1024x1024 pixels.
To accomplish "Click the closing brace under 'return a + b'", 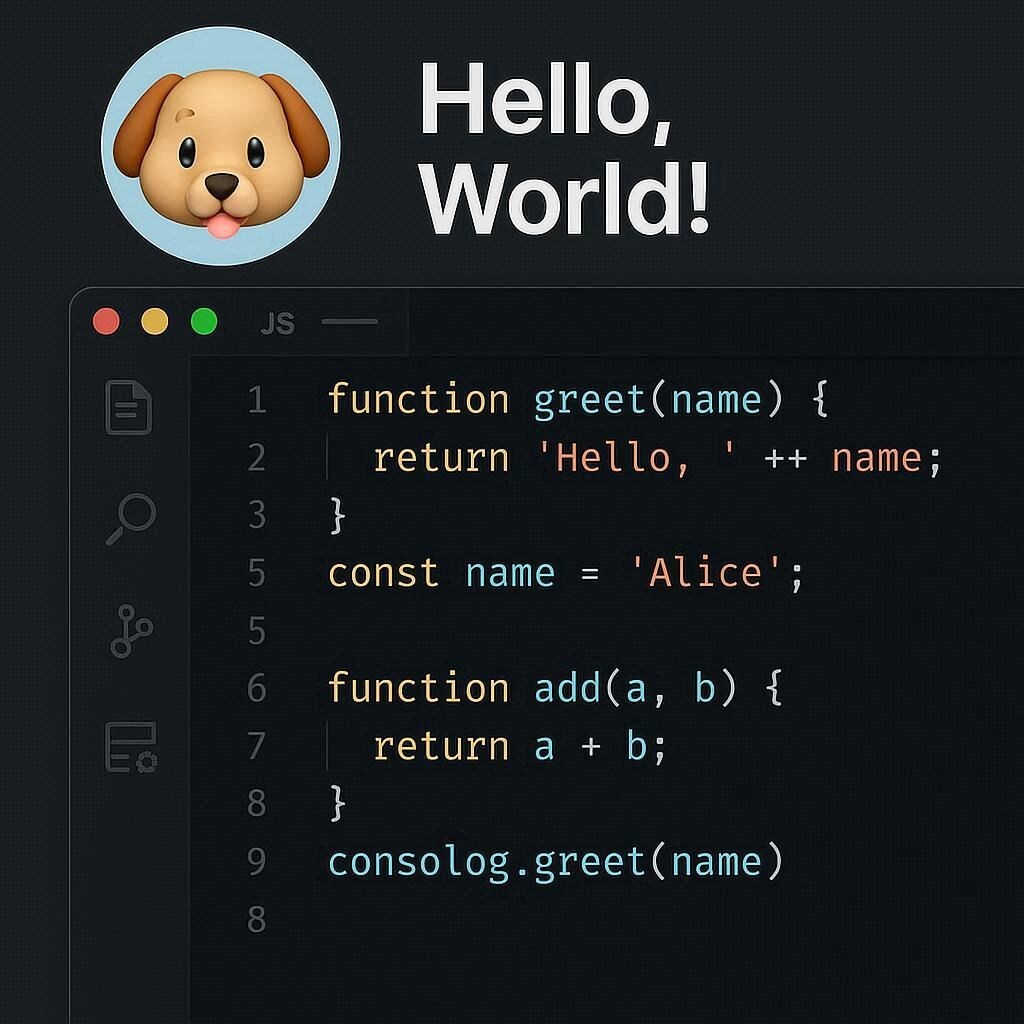I will coord(337,803).
